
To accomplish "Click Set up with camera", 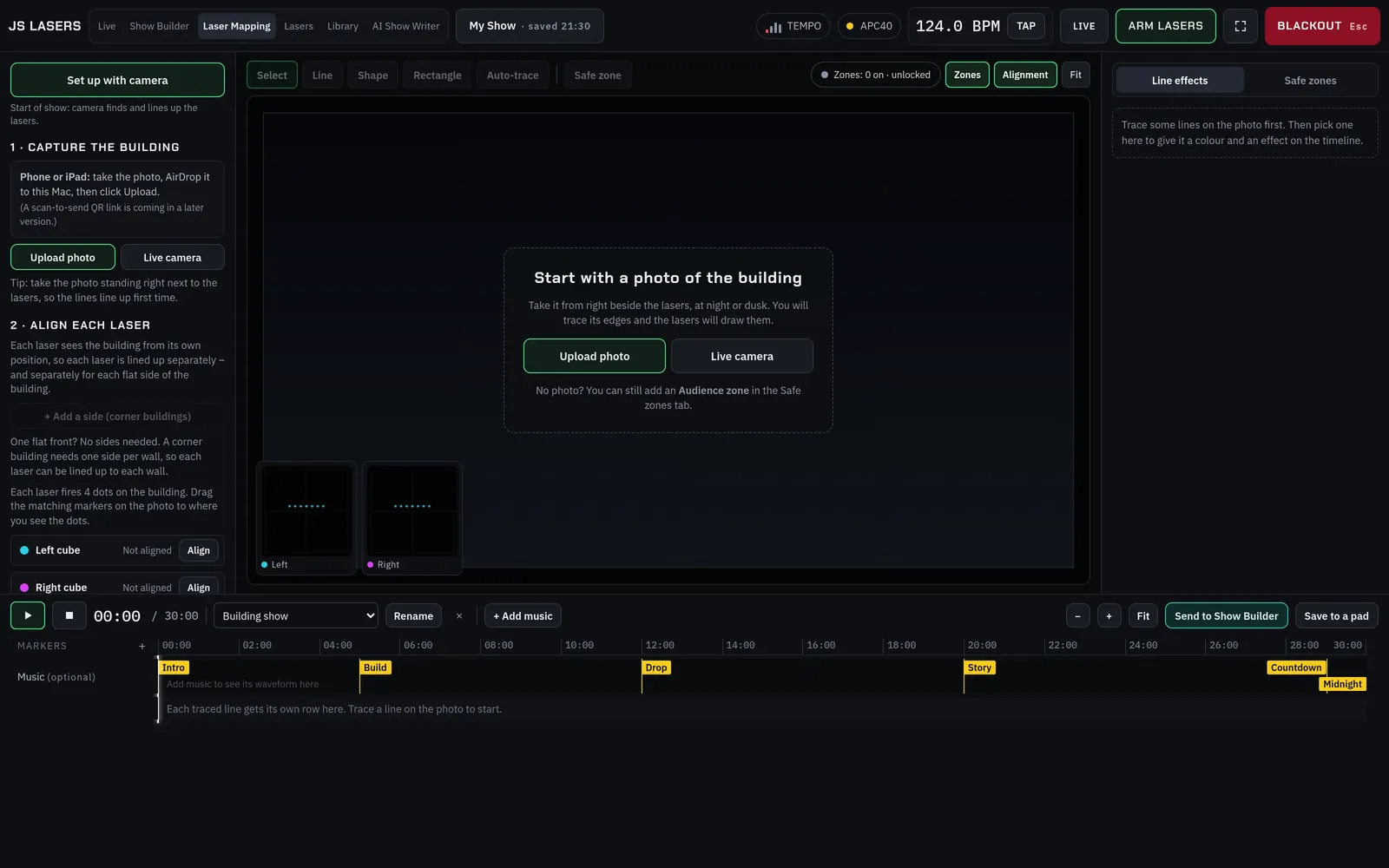I will pyautogui.click(x=117, y=80).
